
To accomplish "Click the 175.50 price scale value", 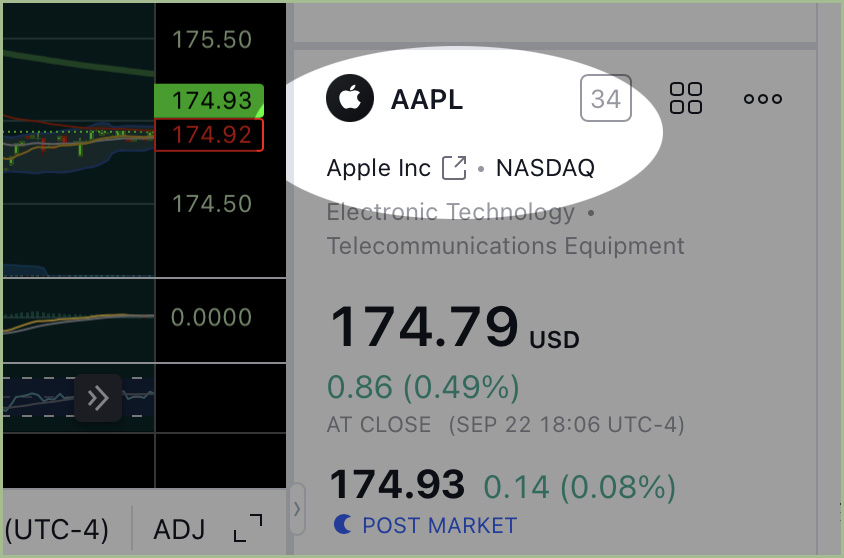I will coord(212,40).
